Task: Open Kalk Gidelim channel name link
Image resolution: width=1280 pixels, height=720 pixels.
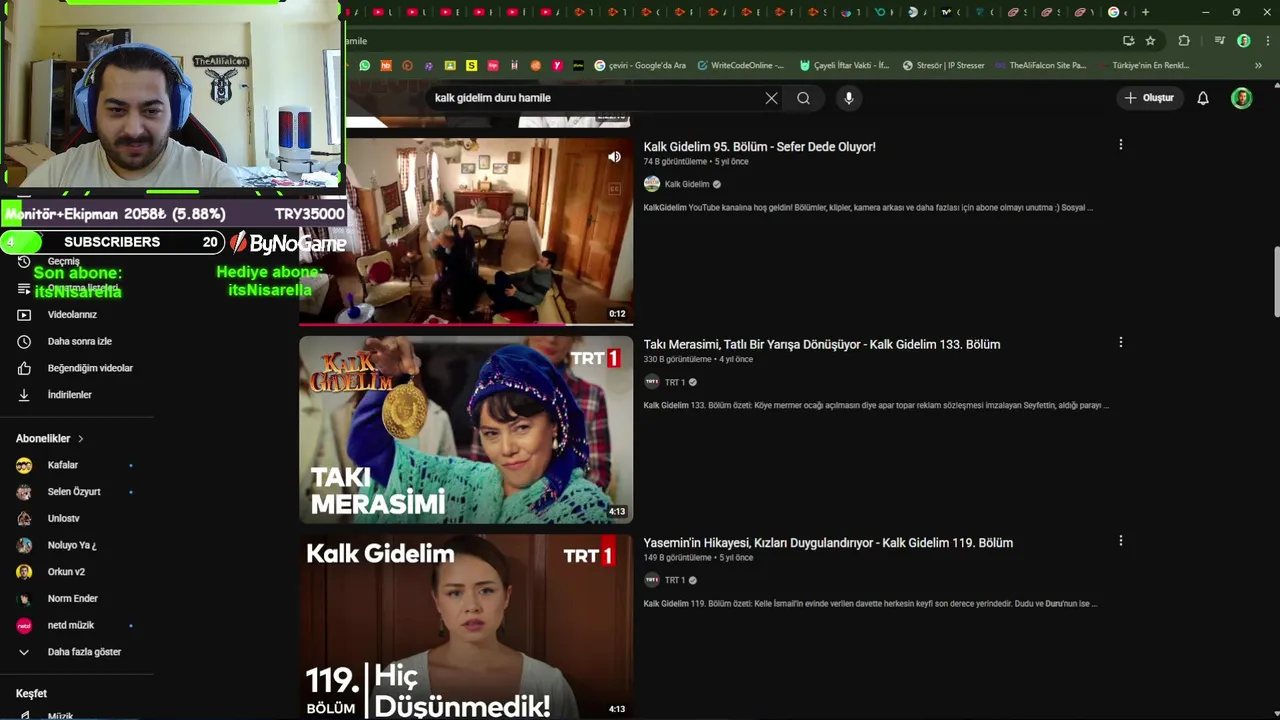Action: [x=687, y=184]
